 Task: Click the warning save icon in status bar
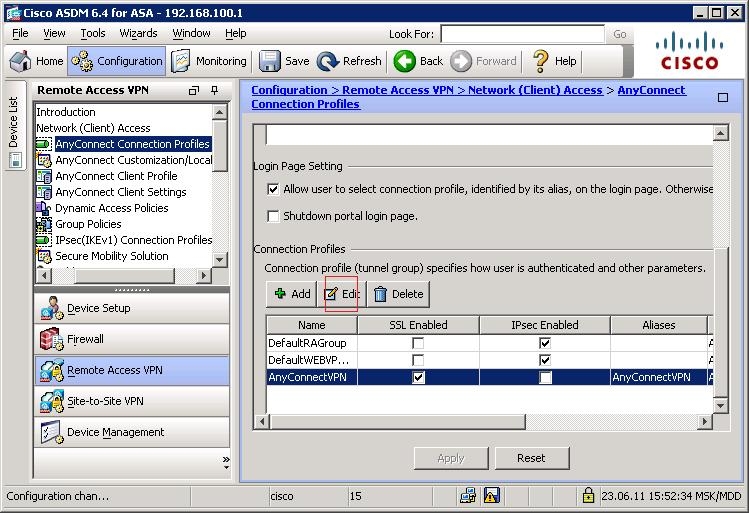492,495
